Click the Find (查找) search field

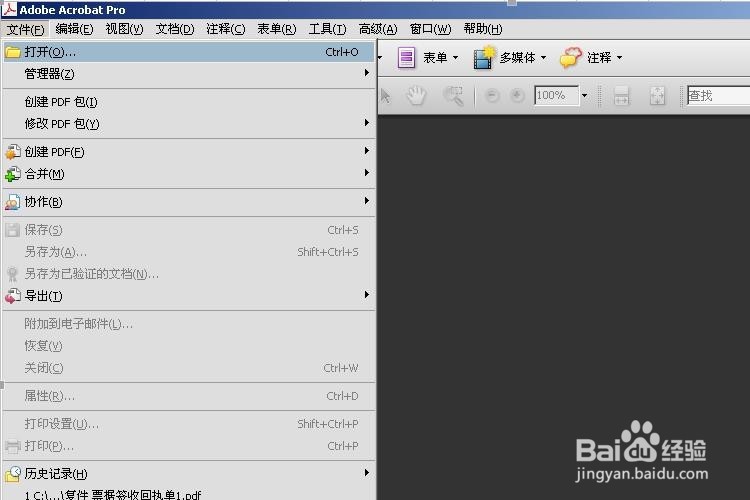pyautogui.click(x=718, y=96)
